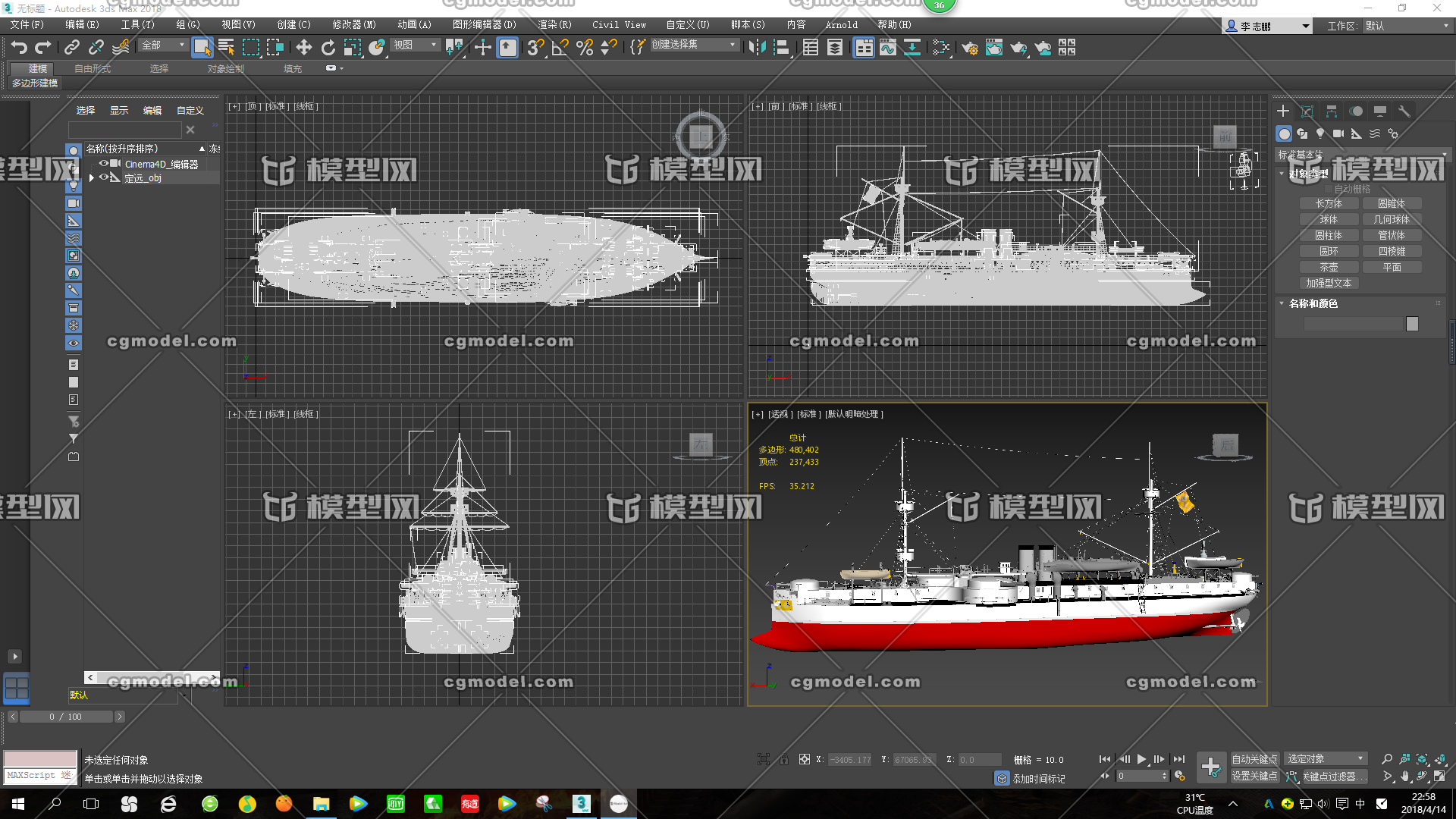Toggle the 3D Snaps button
This screenshot has height=819, width=1456.
(535, 48)
